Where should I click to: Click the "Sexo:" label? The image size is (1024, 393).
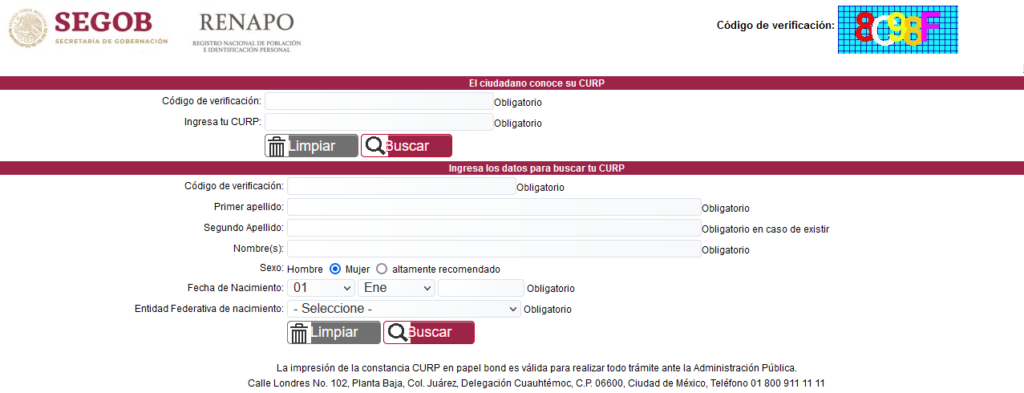[x=272, y=268]
